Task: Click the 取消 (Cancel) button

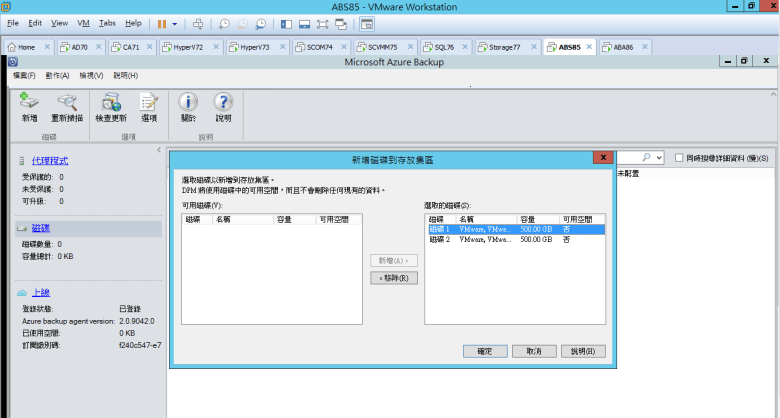Action: [x=533, y=351]
